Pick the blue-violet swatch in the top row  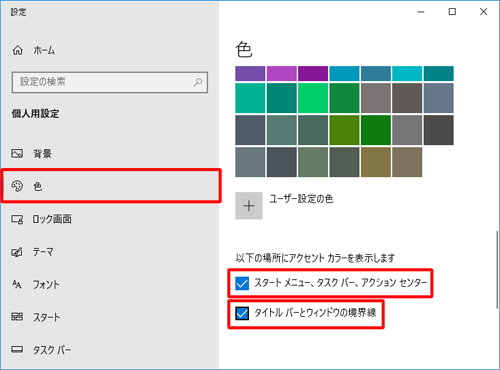250,74
